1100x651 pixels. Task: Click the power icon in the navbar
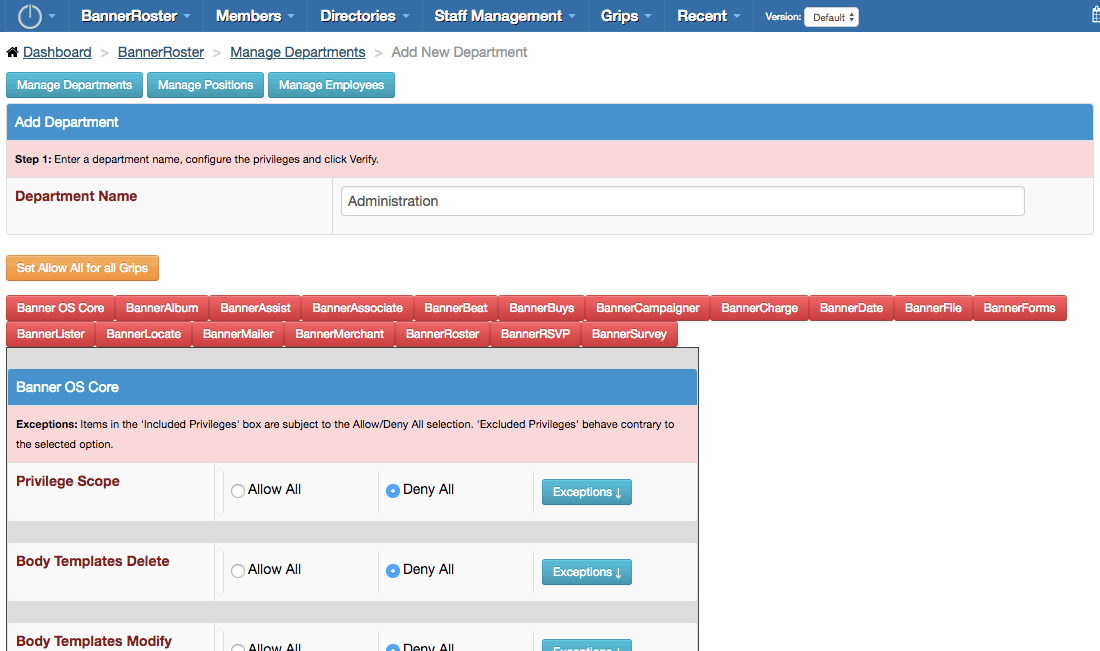[x=29, y=16]
